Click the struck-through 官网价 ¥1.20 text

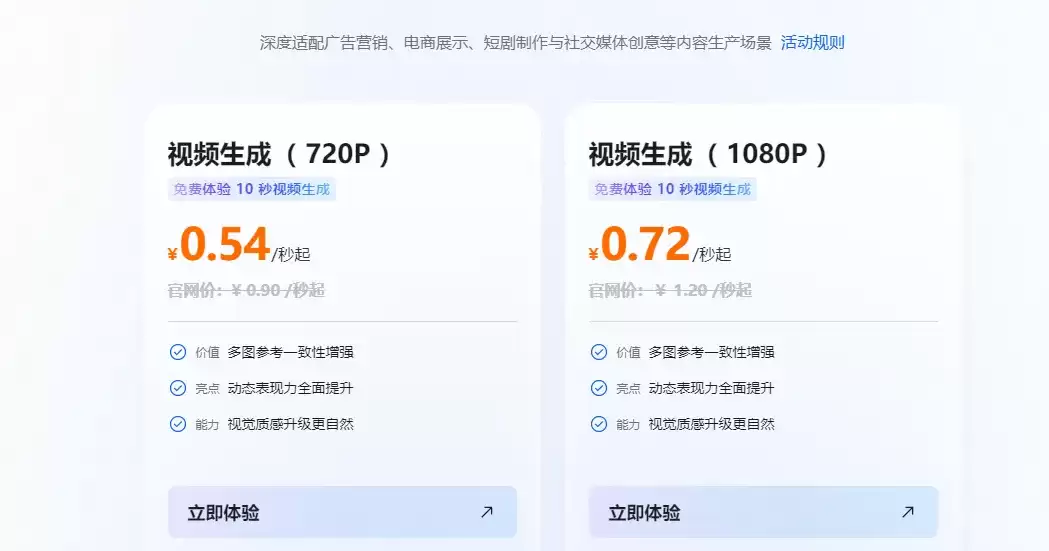tap(670, 290)
